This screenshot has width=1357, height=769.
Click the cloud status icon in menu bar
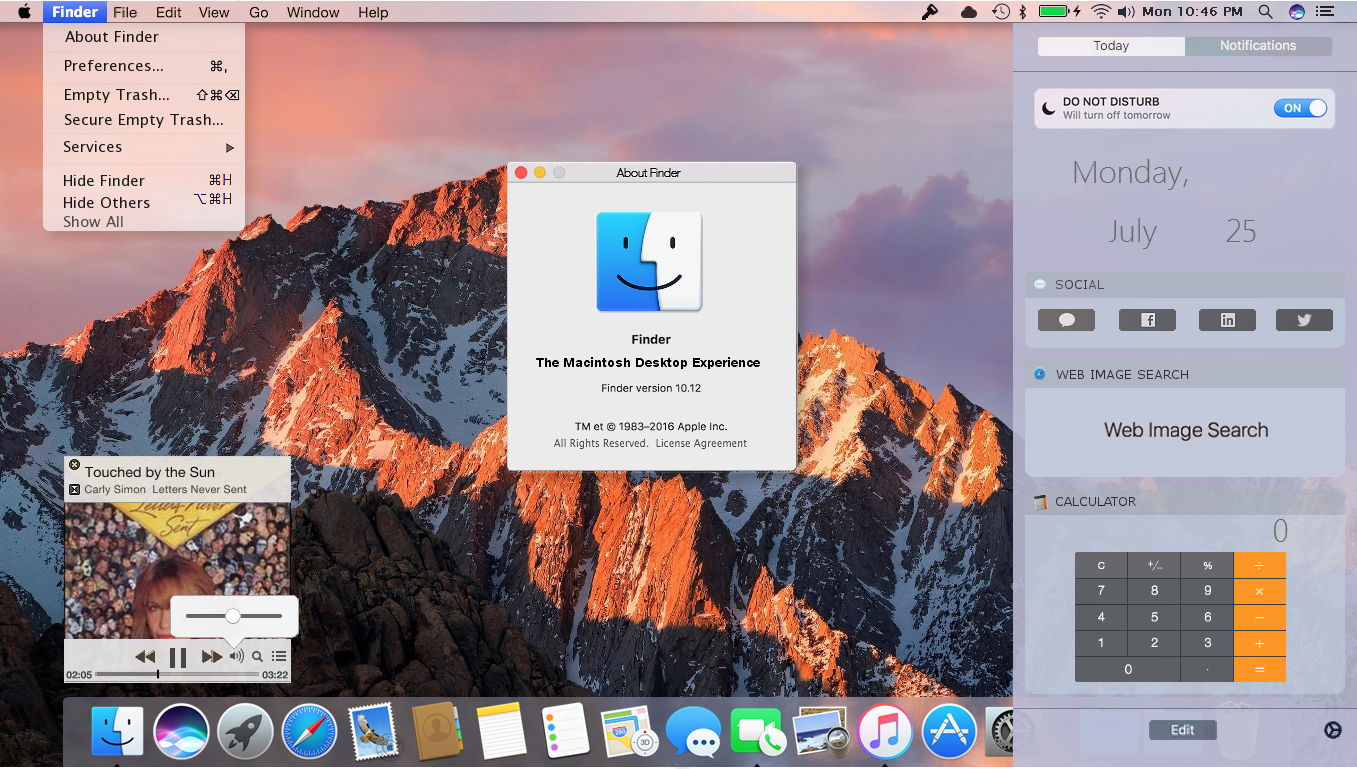tap(968, 12)
